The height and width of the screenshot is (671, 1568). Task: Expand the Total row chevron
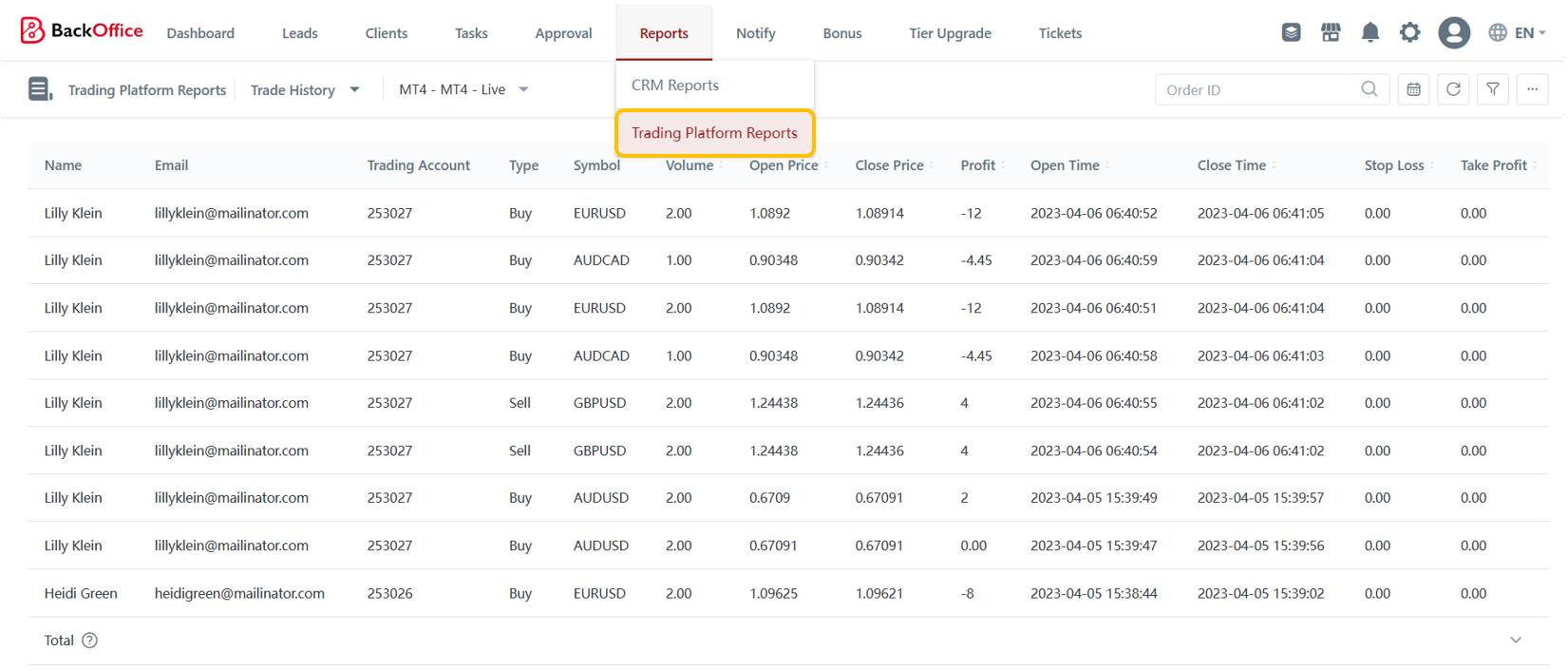1515,641
